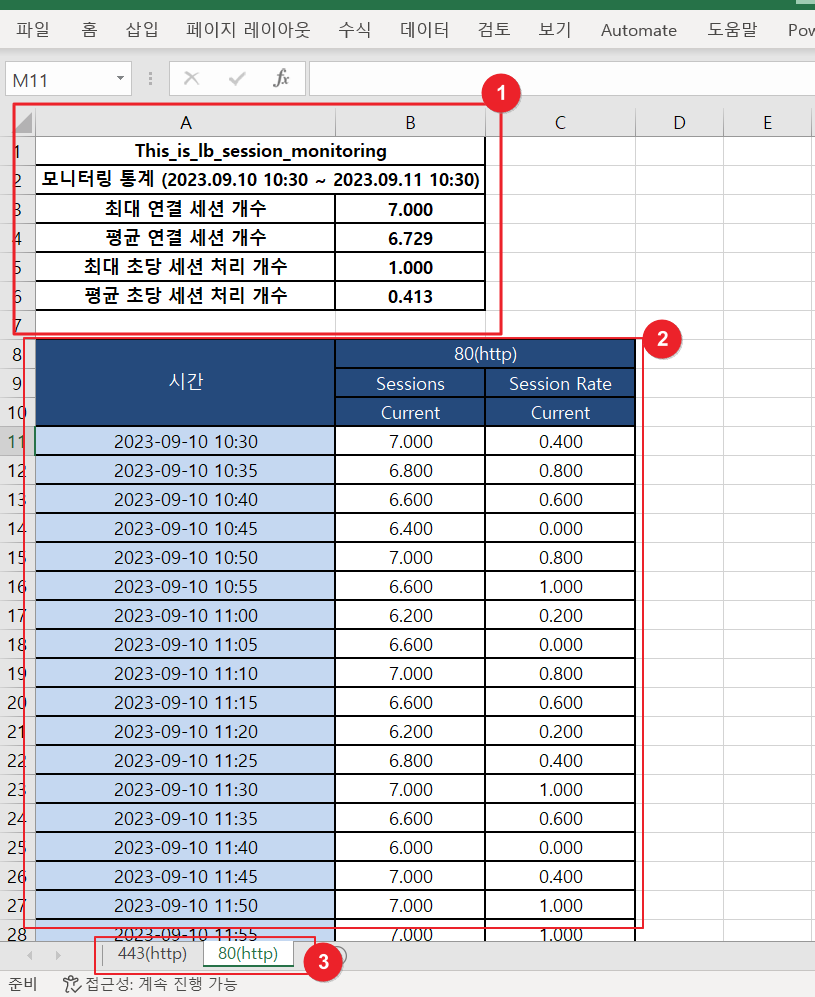
Task: Open the 페이지 레이아웃 ribbon tab
Action: tap(248, 30)
